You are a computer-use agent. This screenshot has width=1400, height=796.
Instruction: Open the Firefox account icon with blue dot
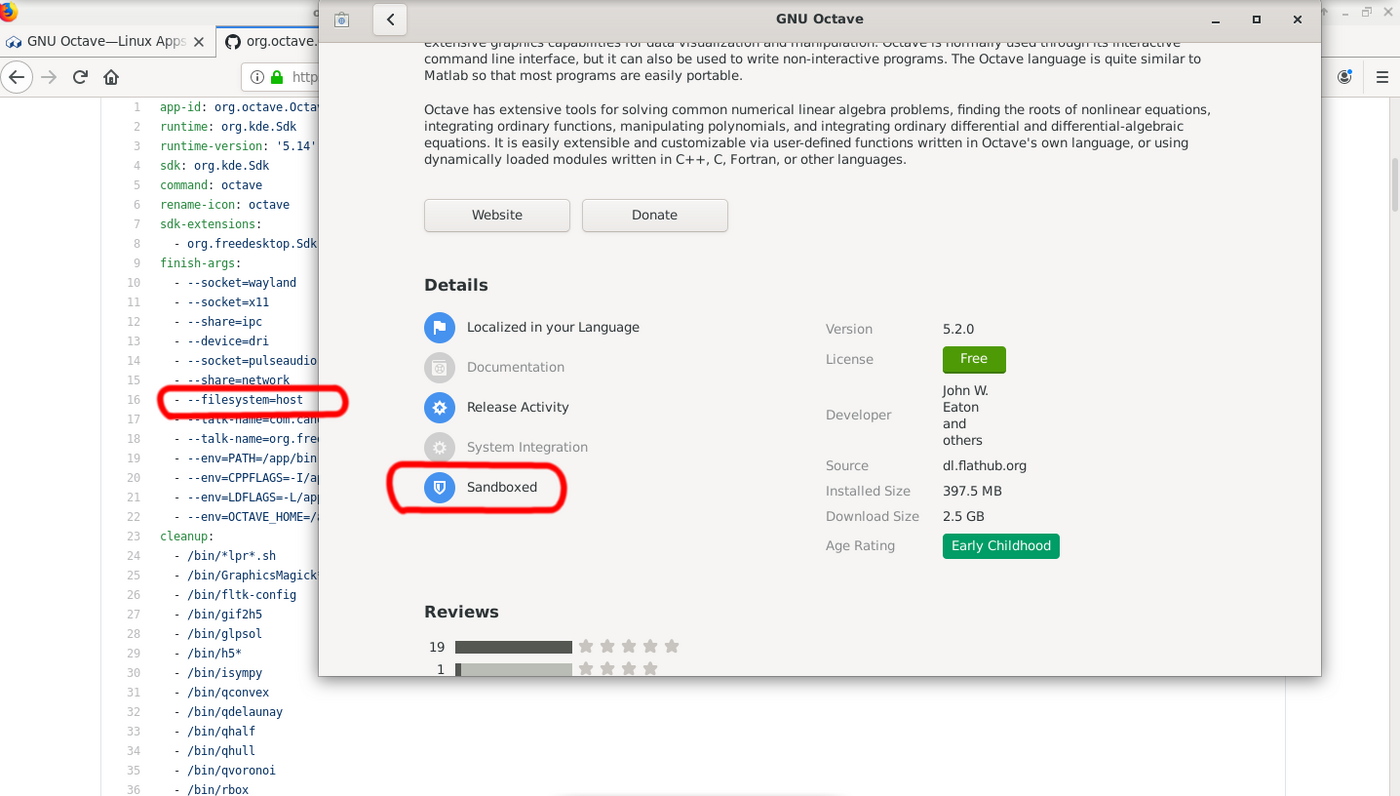(x=1345, y=76)
